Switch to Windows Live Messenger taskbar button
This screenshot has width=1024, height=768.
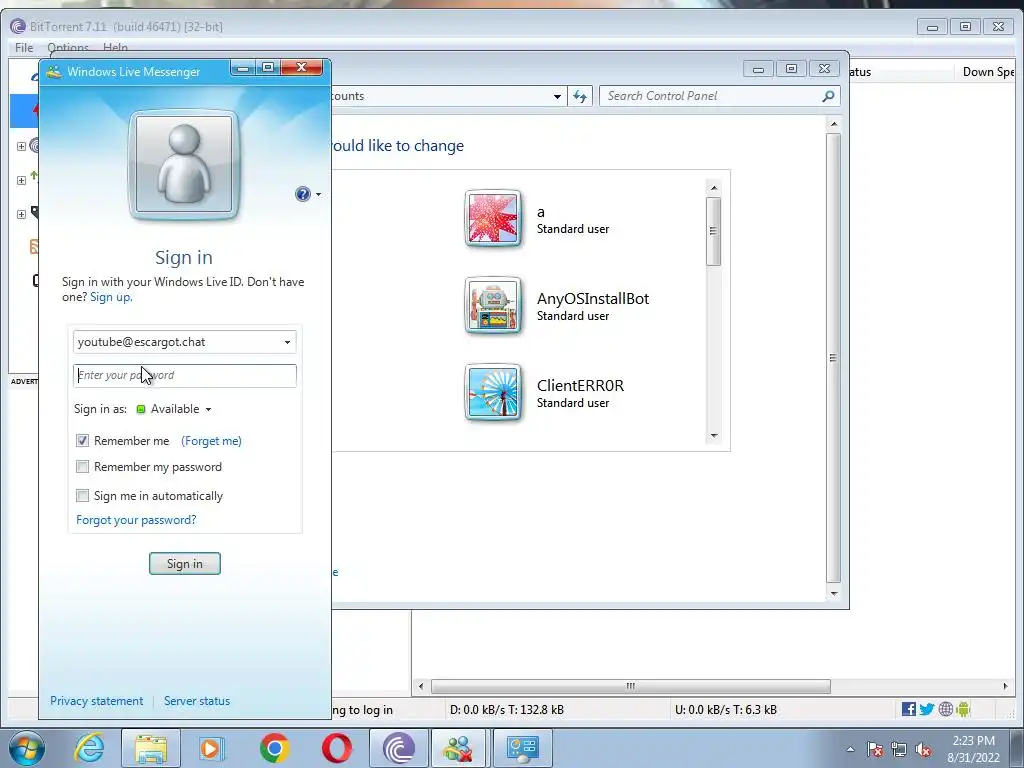459,748
